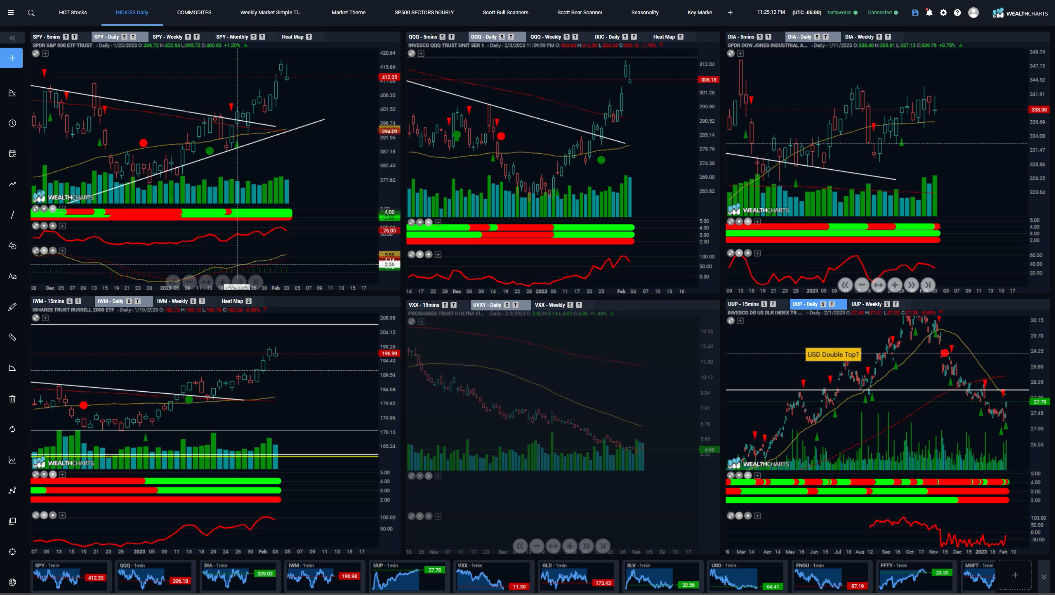Toggle visibility eye on the IWM oscillator pane

[36, 515]
